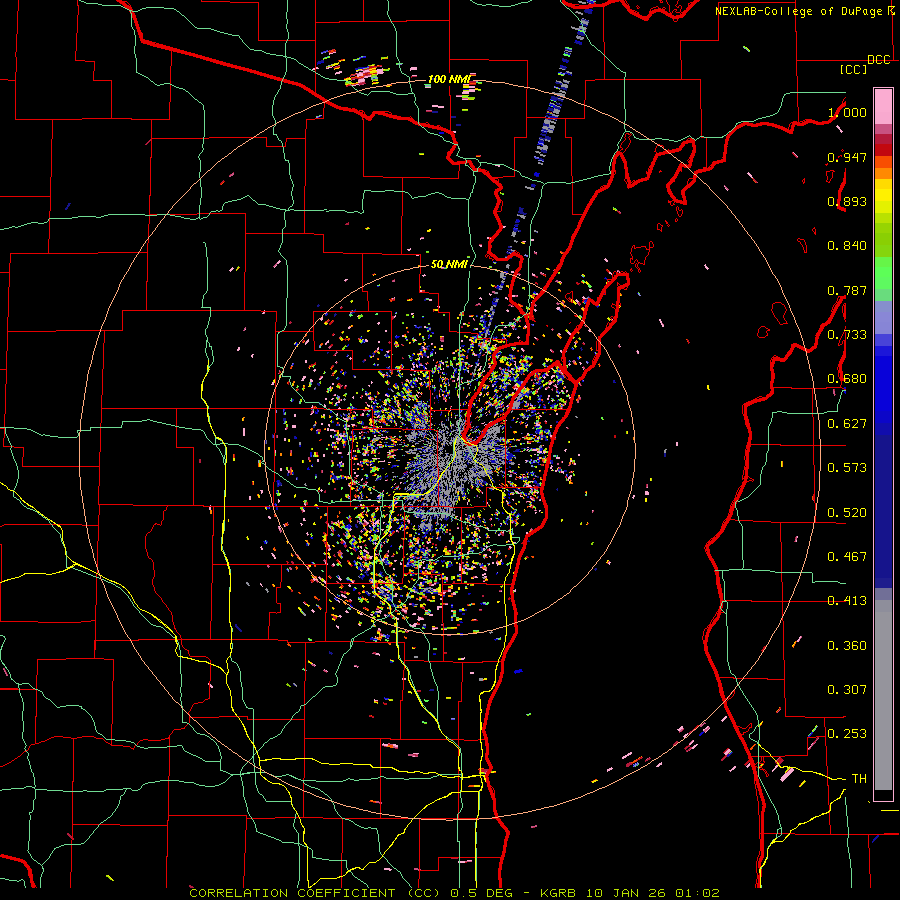Click the 100 NMI range ring label
The height and width of the screenshot is (900, 900).
[x=449, y=79]
